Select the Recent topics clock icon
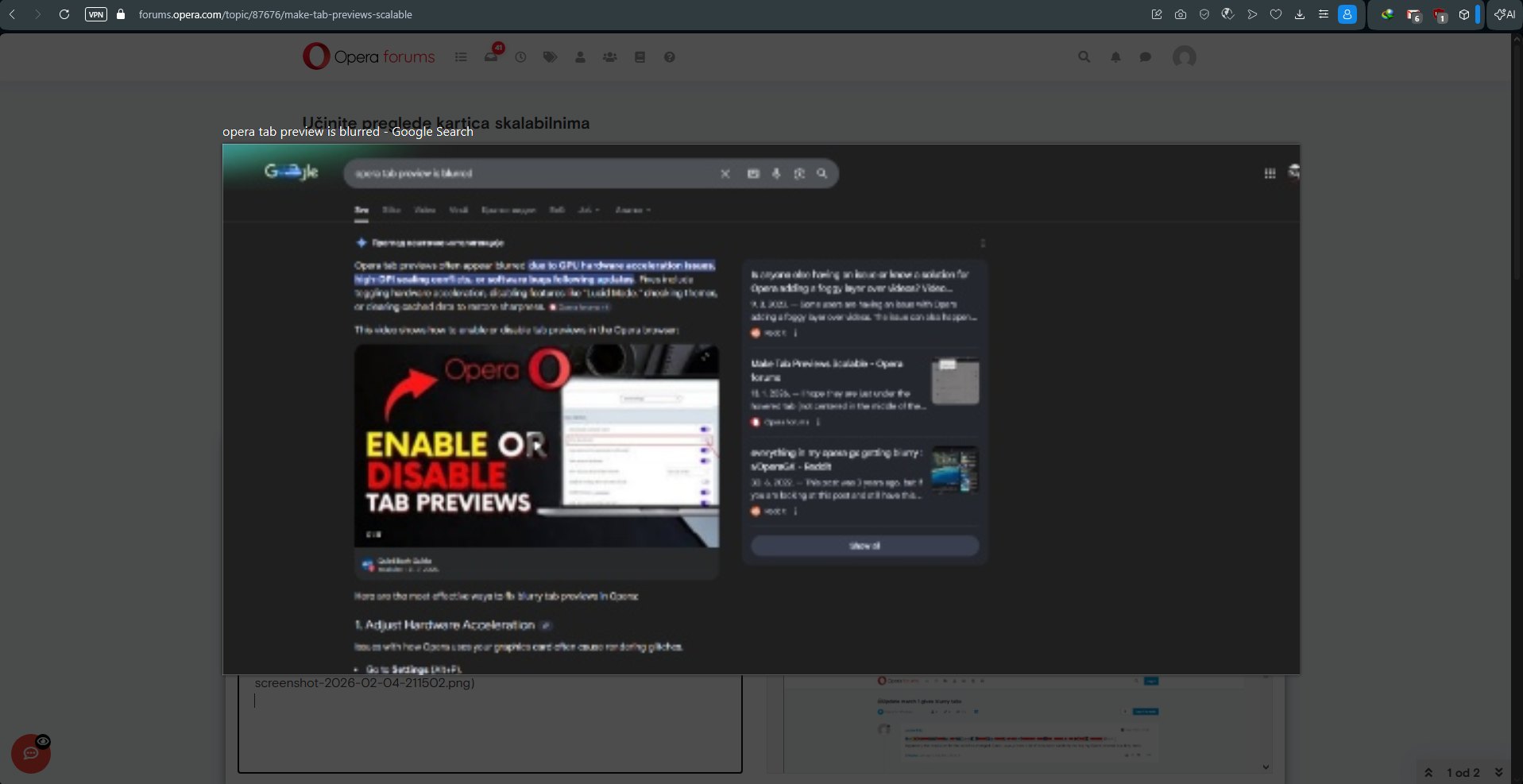Viewport: 1523px width, 784px height. click(x=520, y=56)
